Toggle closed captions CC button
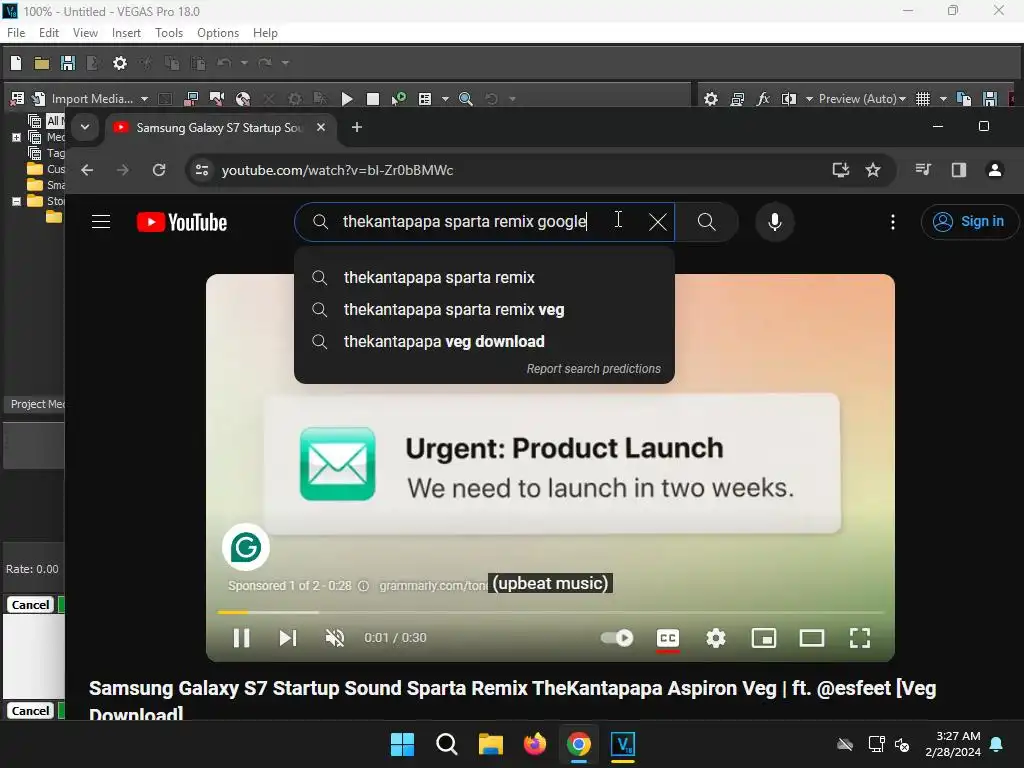The width and height of the screenshot is (1024, 768). click(x=667, y=638)
